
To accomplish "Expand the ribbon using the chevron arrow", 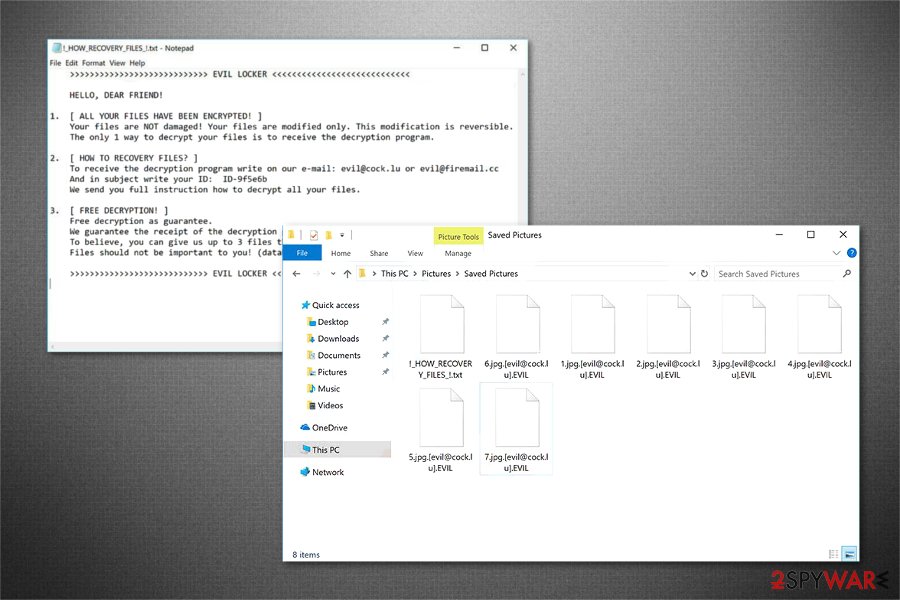I will [x=837, y=253].
